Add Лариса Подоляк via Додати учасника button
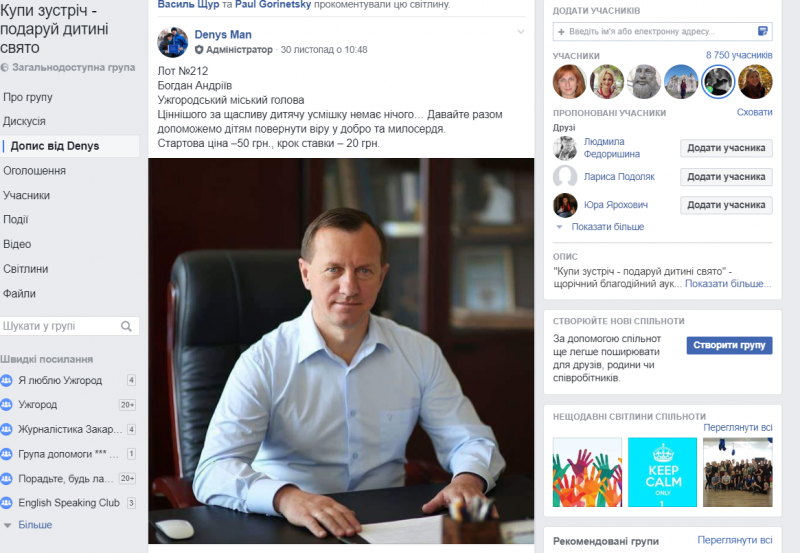Image resolution: width=800 pixels, height=553 pixels. click(x=726, y=177)
